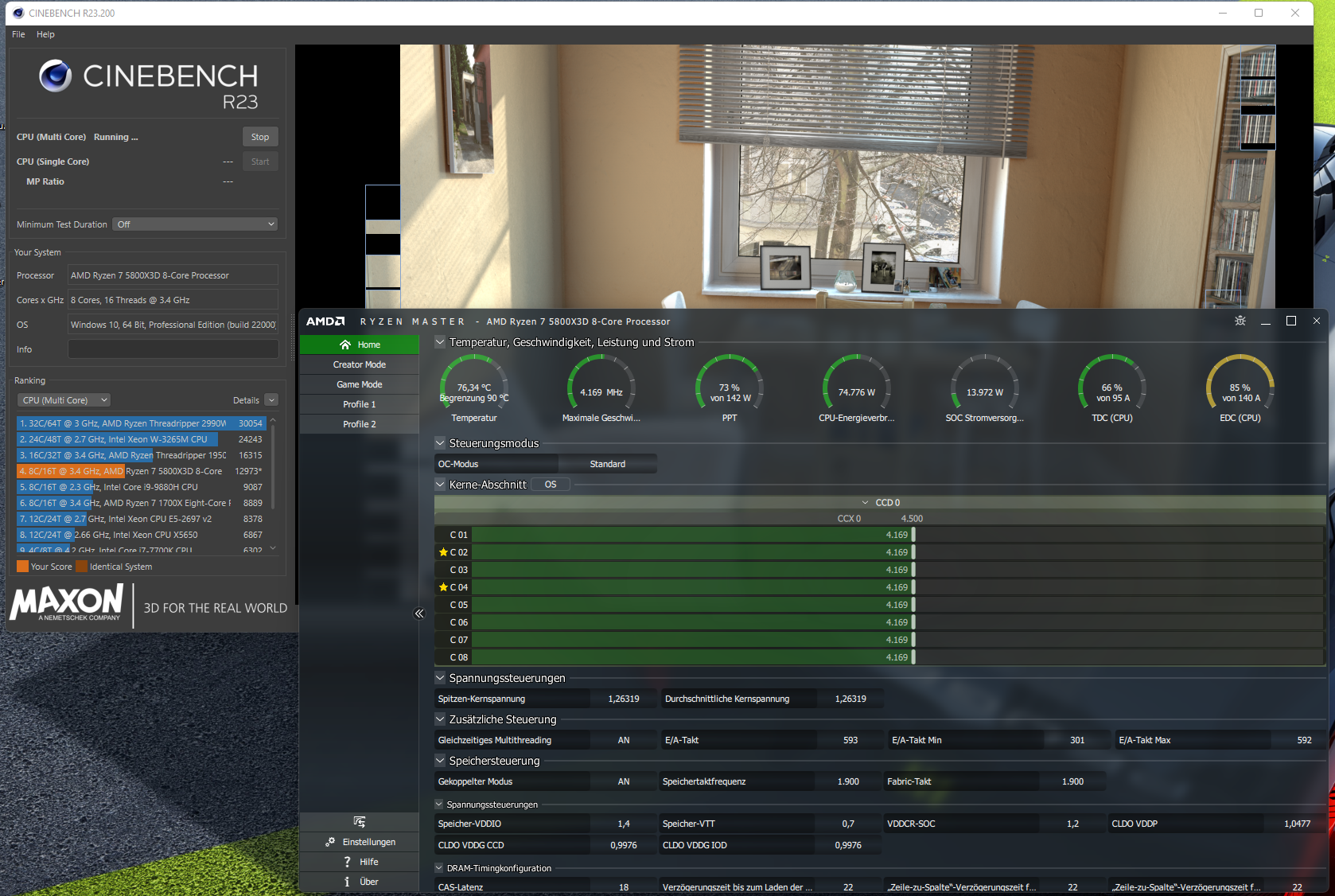Image resolution: width=1335 pixels, height=896 pixels.
Task: Open Hilfe in Ryzen Master
Action: (x=360, y=862)
